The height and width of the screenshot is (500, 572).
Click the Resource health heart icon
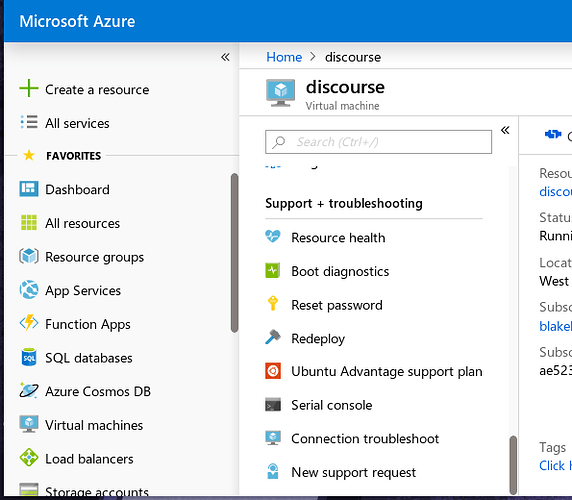[x=273, y=237]
